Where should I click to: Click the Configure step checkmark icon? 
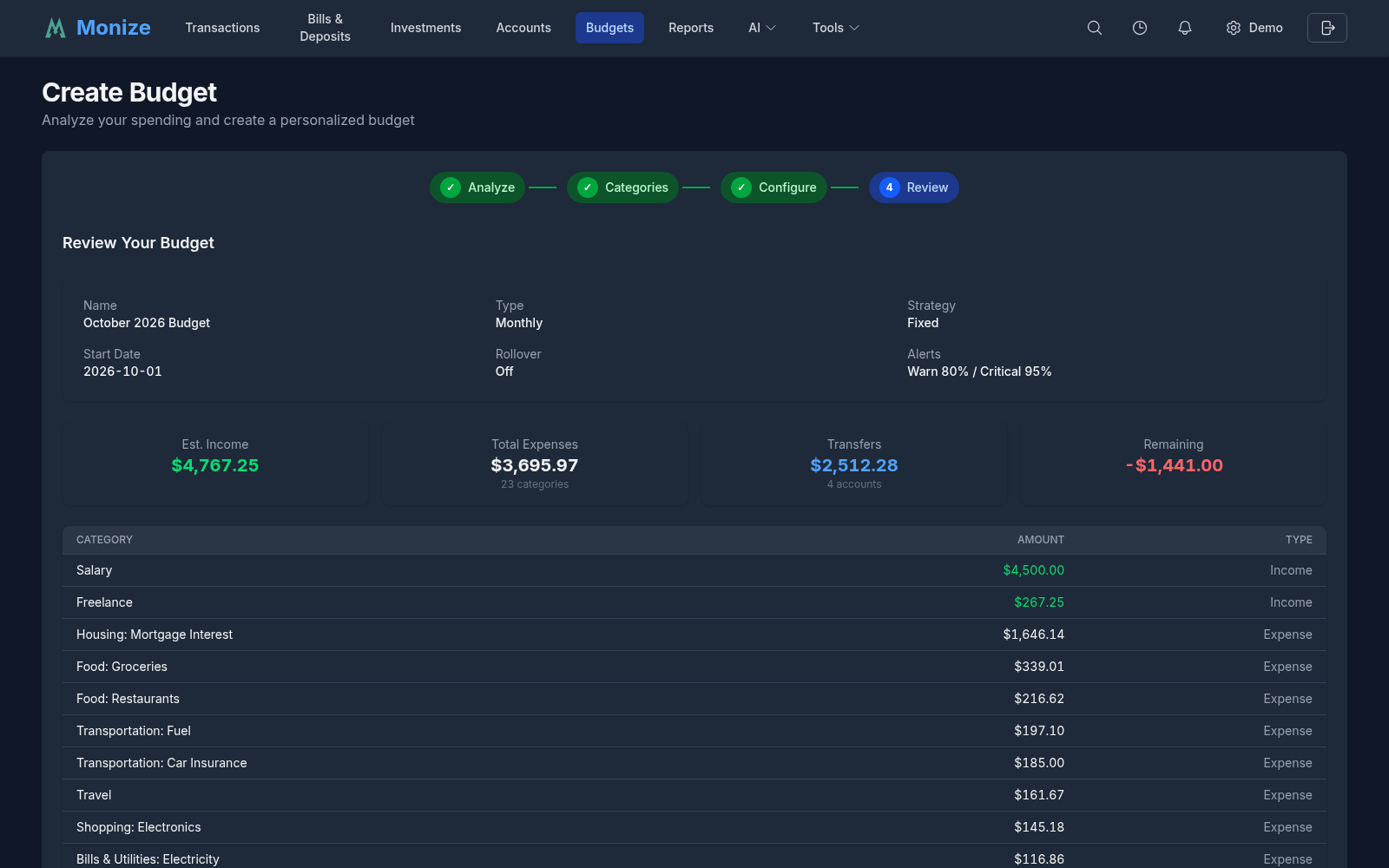741,187
